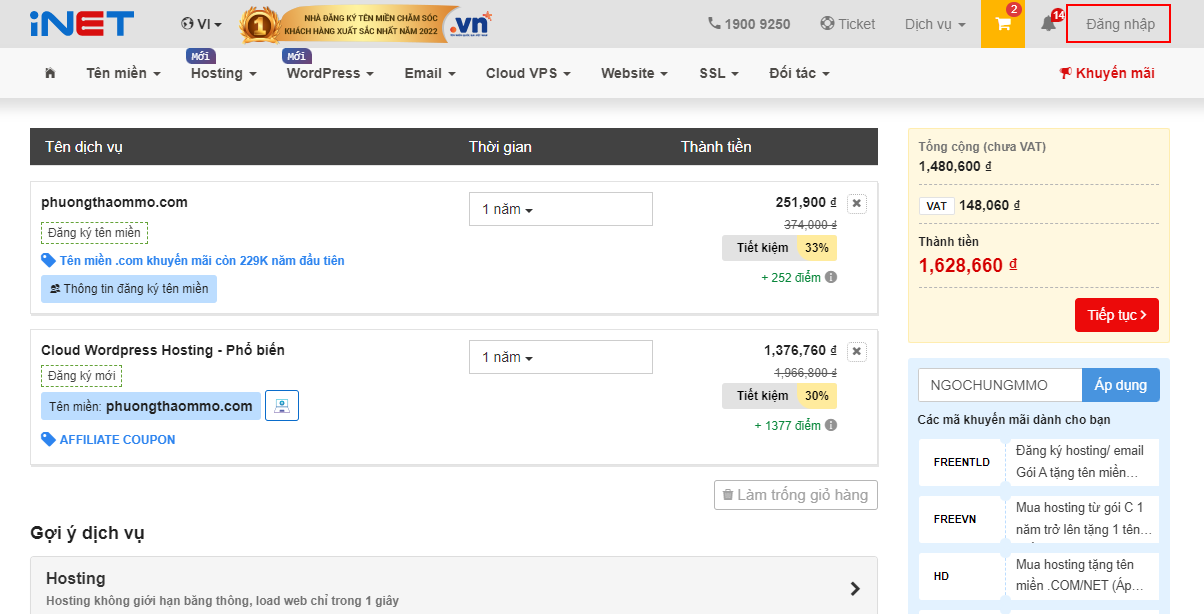Click Áp dụng to apply coupon

pyautogui.click(x=1120, y=385)
